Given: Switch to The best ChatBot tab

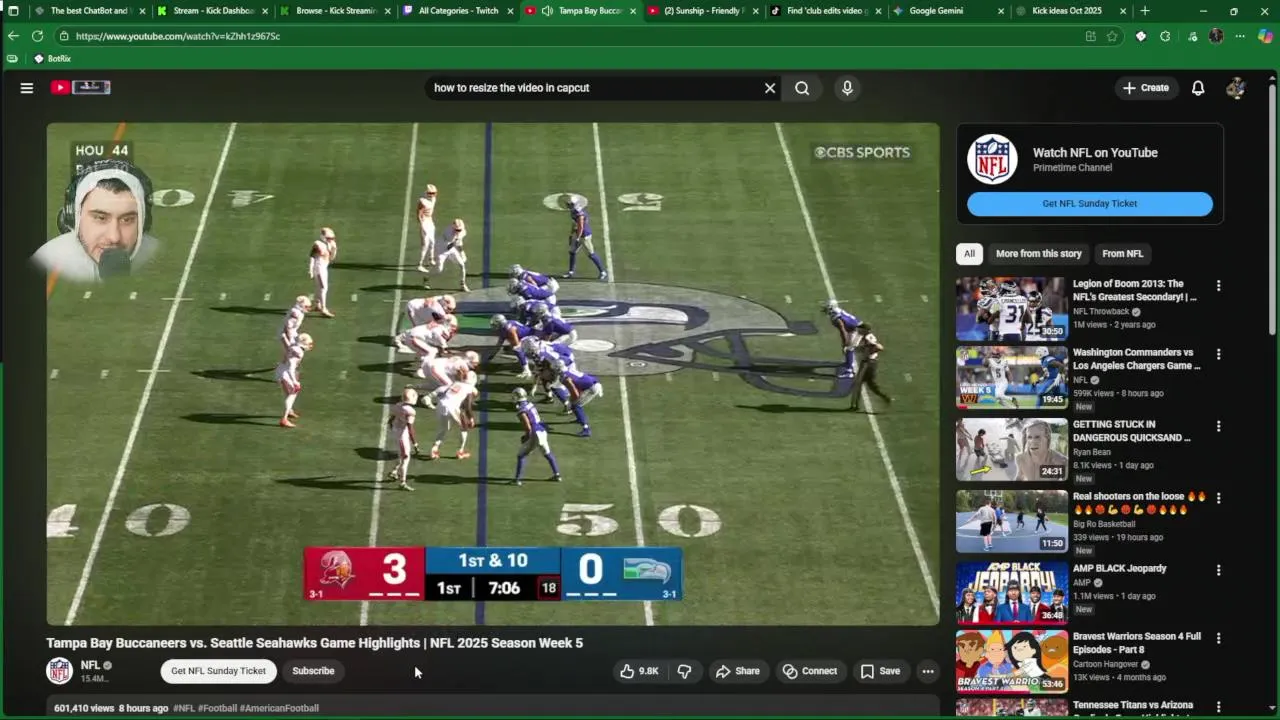Looking at the screenshot, I should click(x=89, y=11).
